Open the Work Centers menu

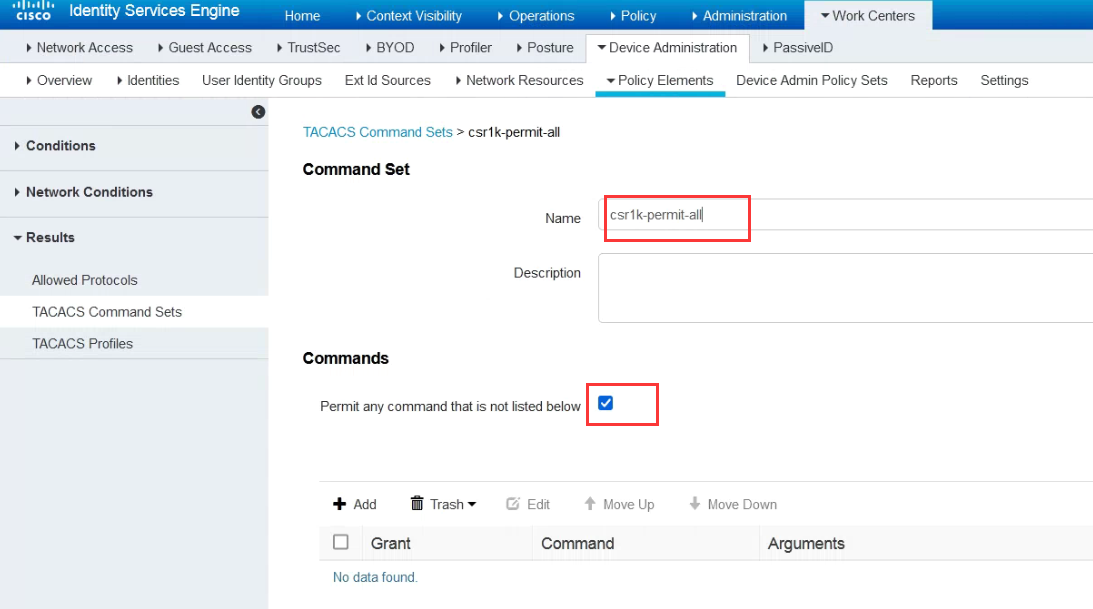point(868,15)
